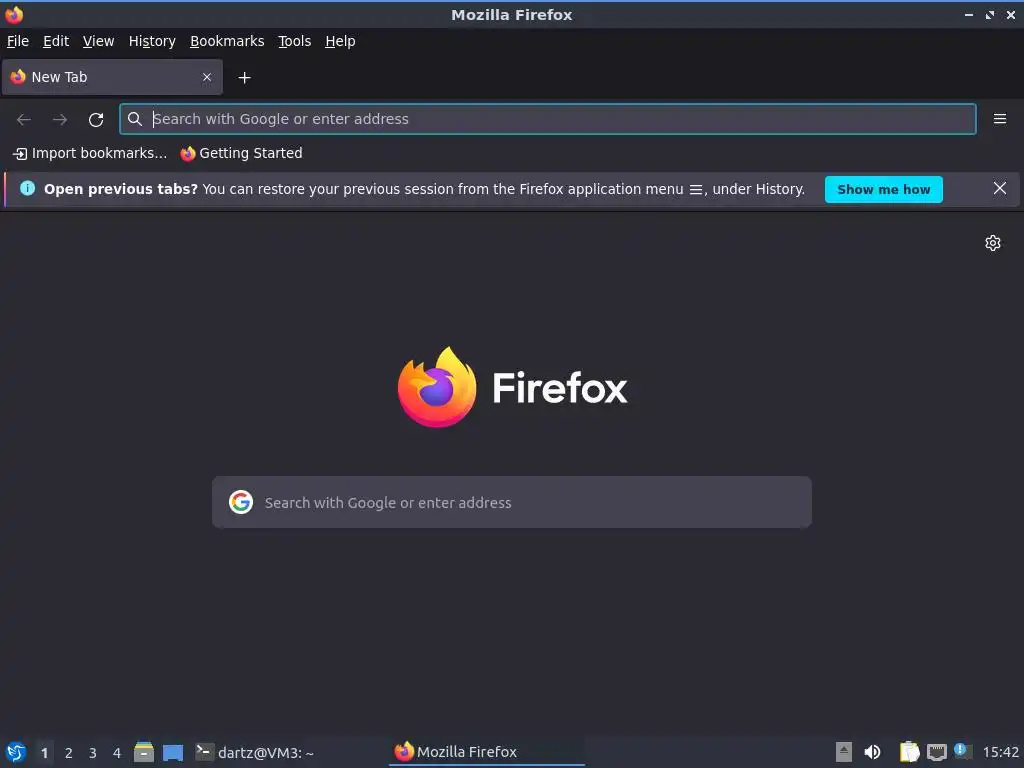Click the volume speaker tray icon
Image resolution: width=1024 pixels, height=768 pixels.
tap(872, 752)
